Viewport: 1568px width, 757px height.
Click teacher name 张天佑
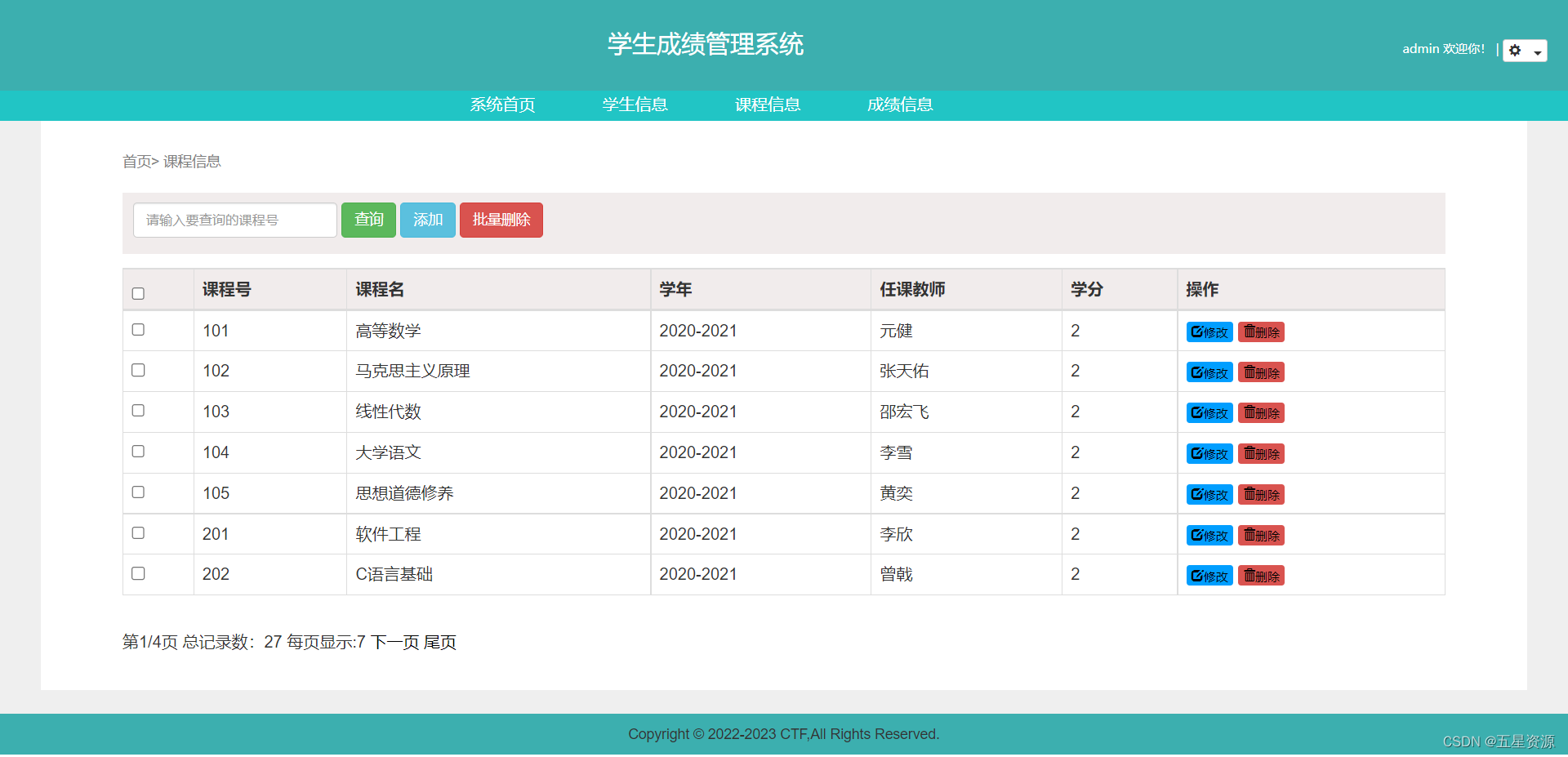click(x=904, y=371)
